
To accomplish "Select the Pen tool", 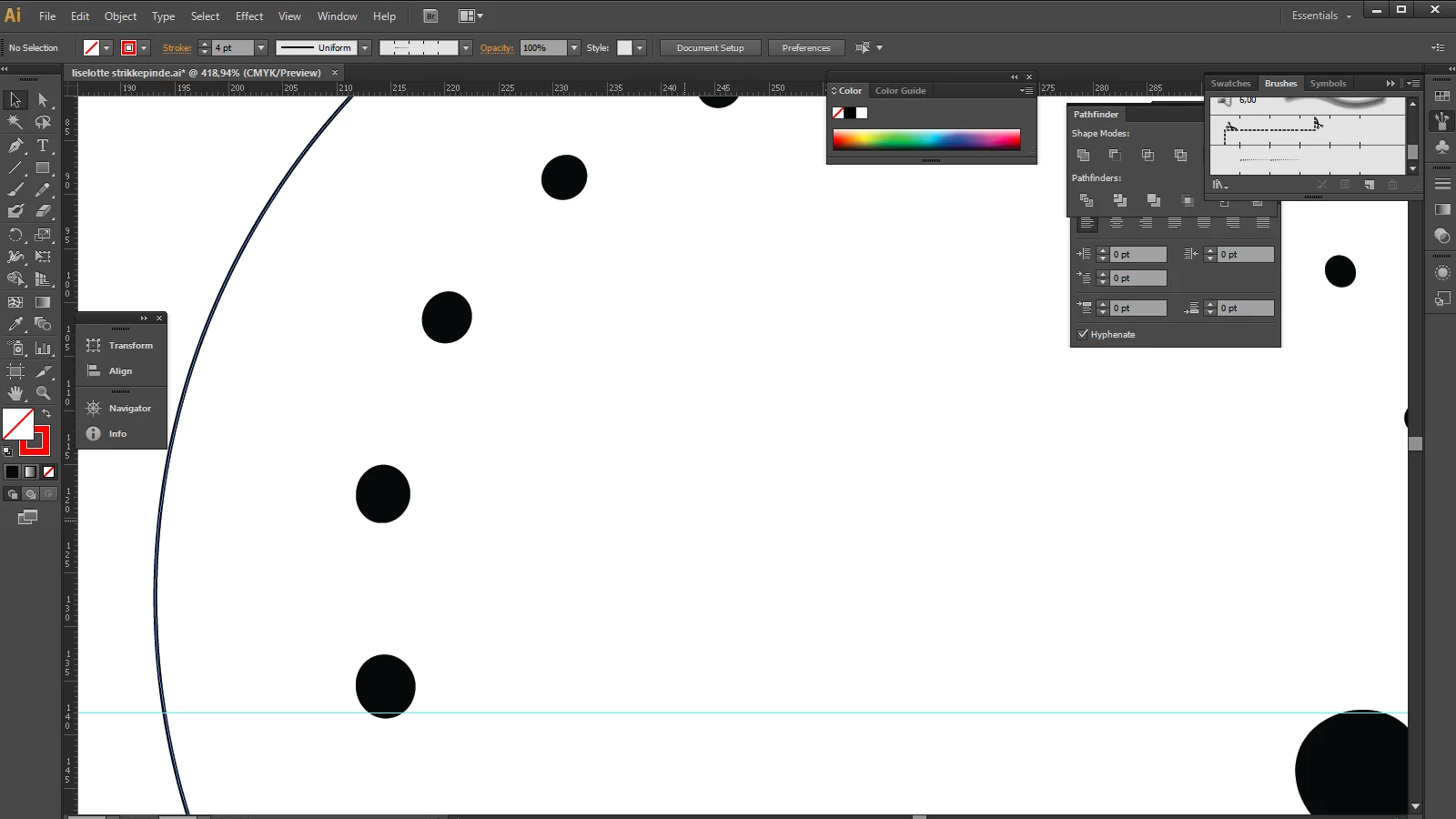I will (x=15, y=146).
